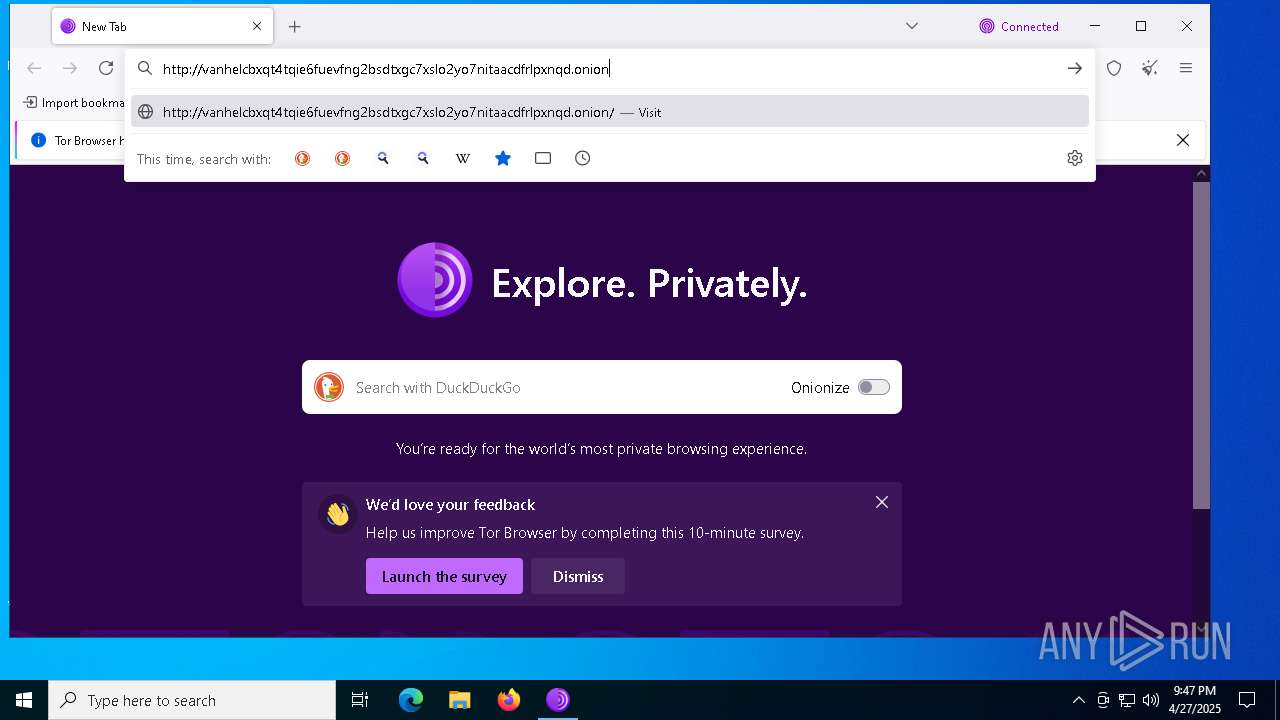Reload the current page
This screenshot has height=720, width=1280.
(x=106, y=68)
